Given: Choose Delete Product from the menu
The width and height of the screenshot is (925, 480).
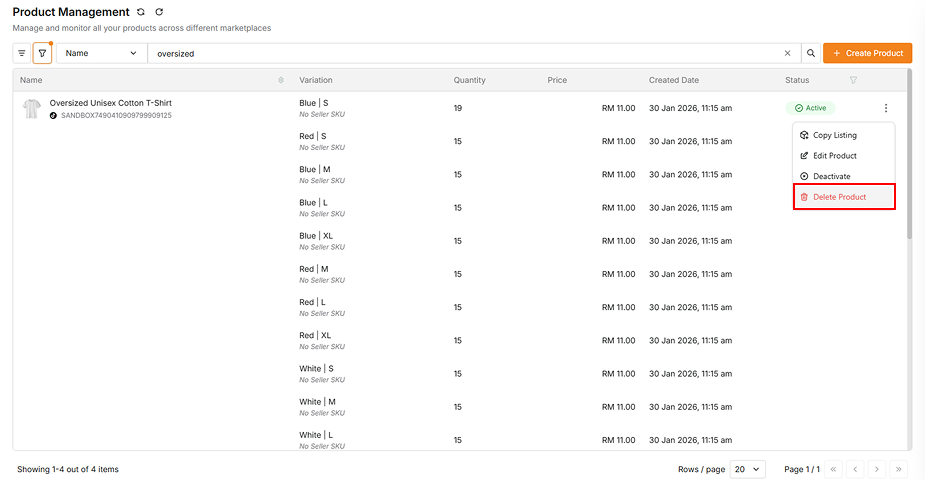Looking at the screenshot, I should [844, 197].
